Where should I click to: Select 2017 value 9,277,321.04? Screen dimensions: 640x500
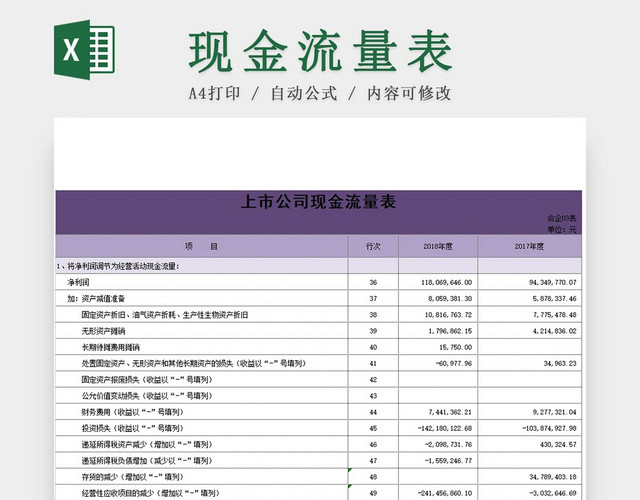[530, 412]
